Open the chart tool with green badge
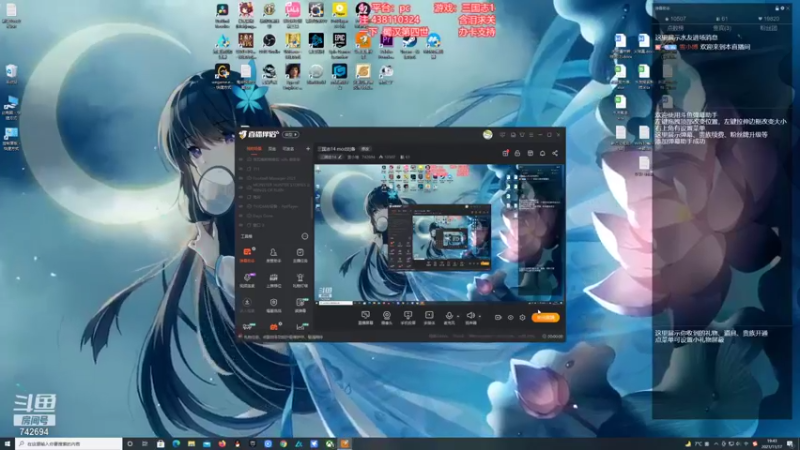Screen dimensions: 800x450 (x=301, y=327)
